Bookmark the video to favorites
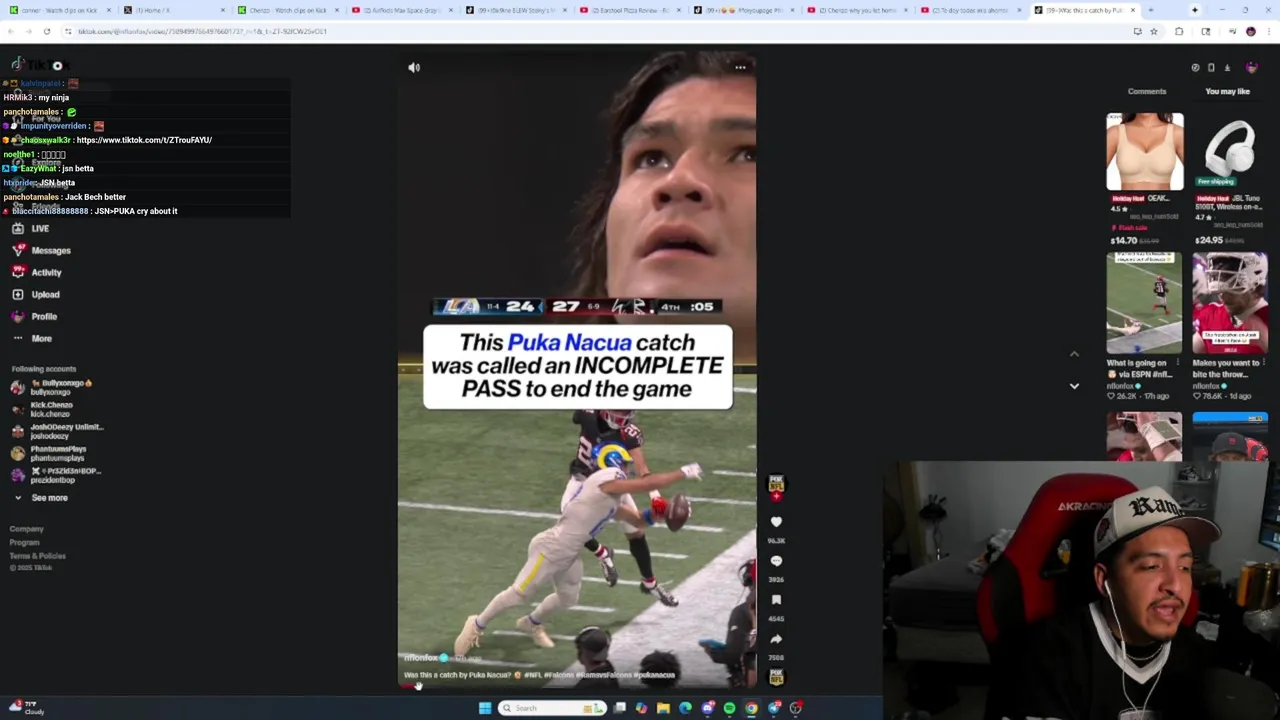This screenshot has height=720, width=1280. [x=776, y=600]
